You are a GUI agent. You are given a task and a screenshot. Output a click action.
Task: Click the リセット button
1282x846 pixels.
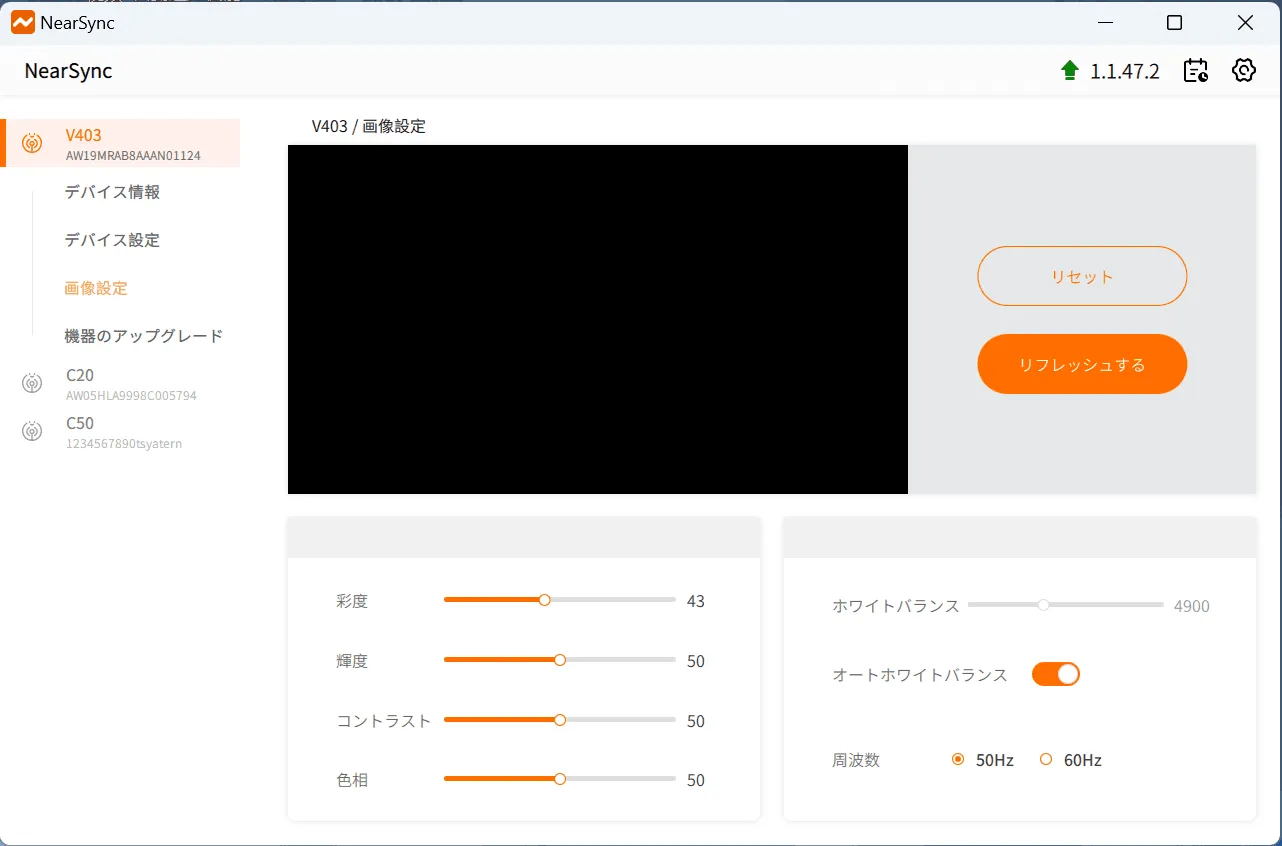point(1082,276)
